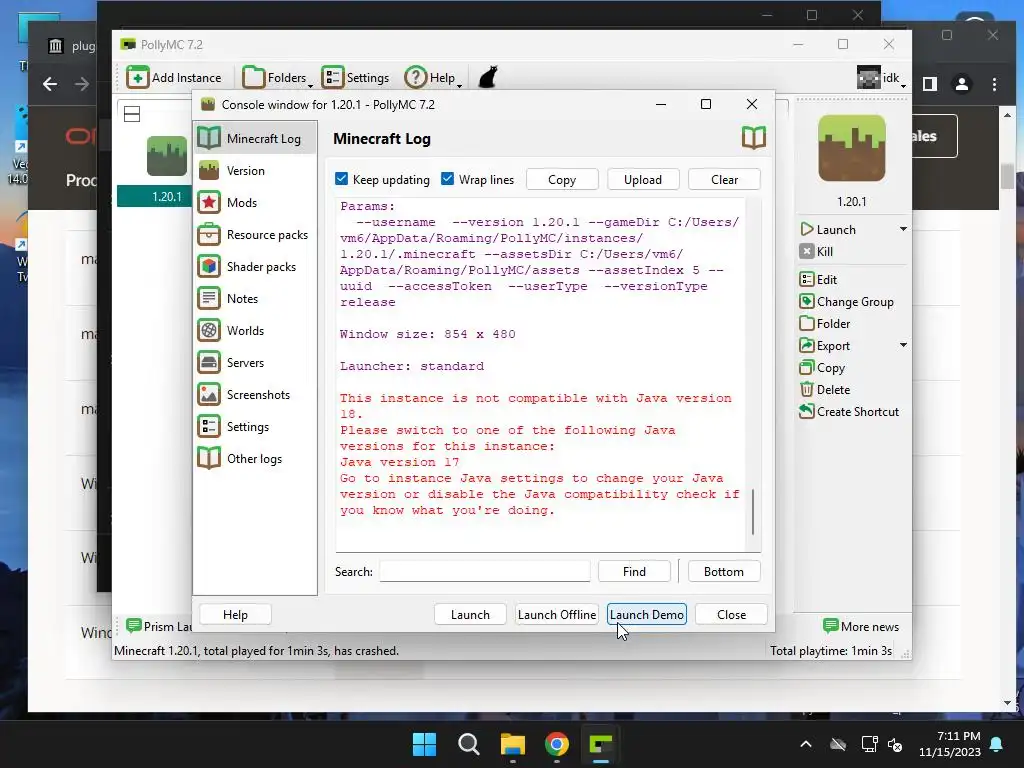Expand the Launch dropdown arrow
The image size is (1024, 768).
[x=903, y=229]
